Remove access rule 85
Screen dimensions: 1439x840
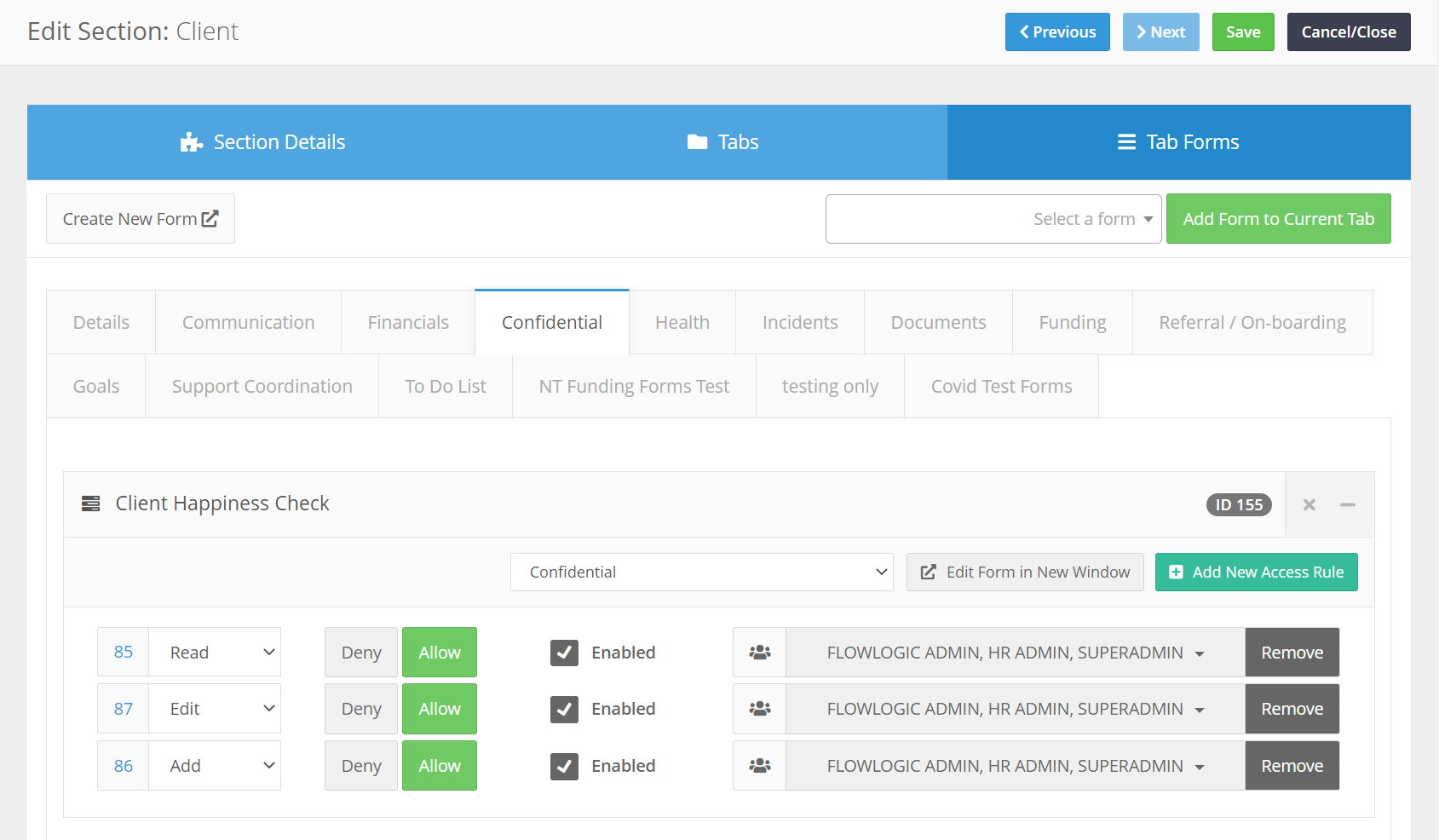click(x=1292, y=653)
